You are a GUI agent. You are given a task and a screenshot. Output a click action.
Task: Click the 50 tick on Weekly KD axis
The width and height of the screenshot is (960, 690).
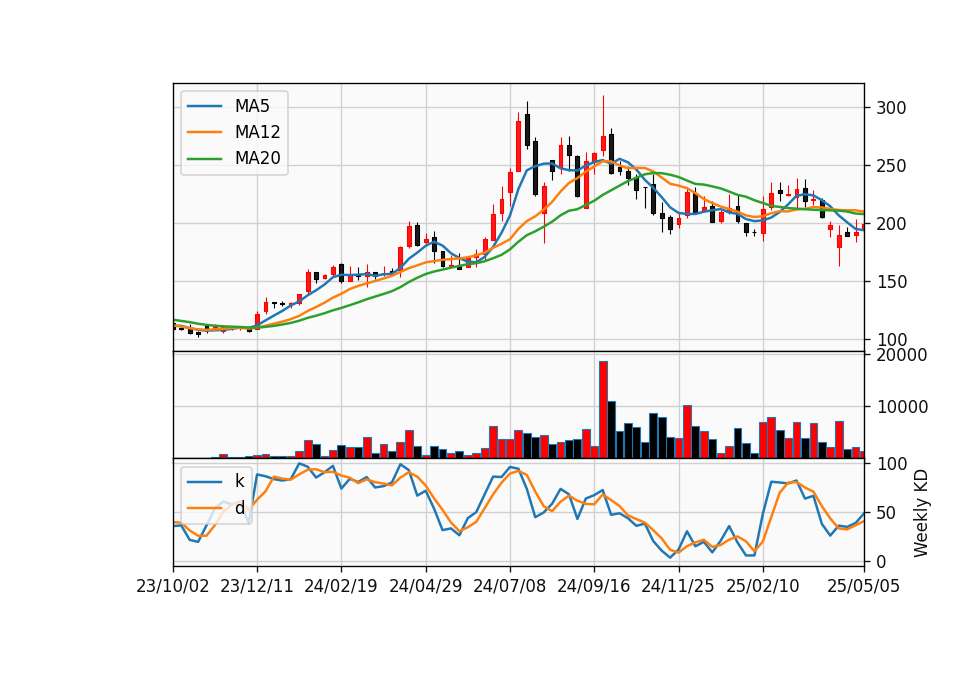pos(886,513)
